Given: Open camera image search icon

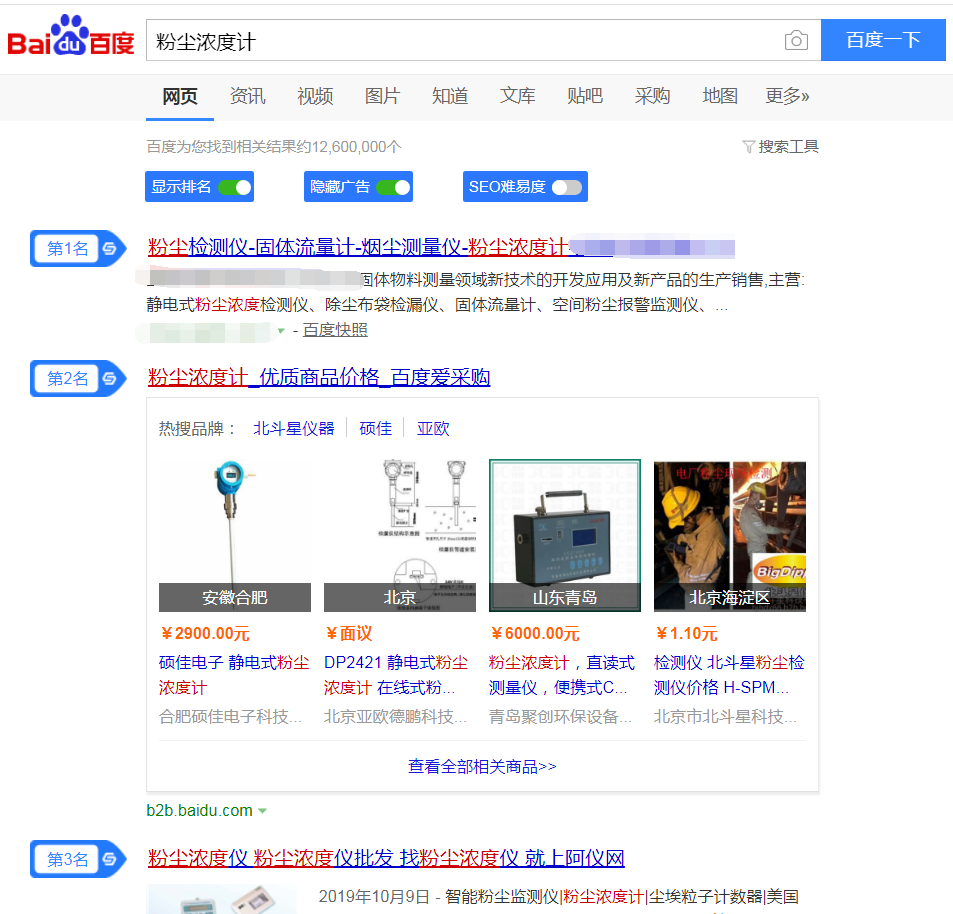Looking at the screenshot, I should pos(796,40).
